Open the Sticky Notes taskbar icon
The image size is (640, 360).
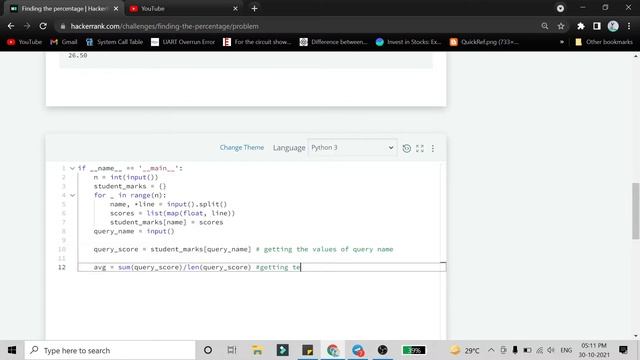[307, 350]
